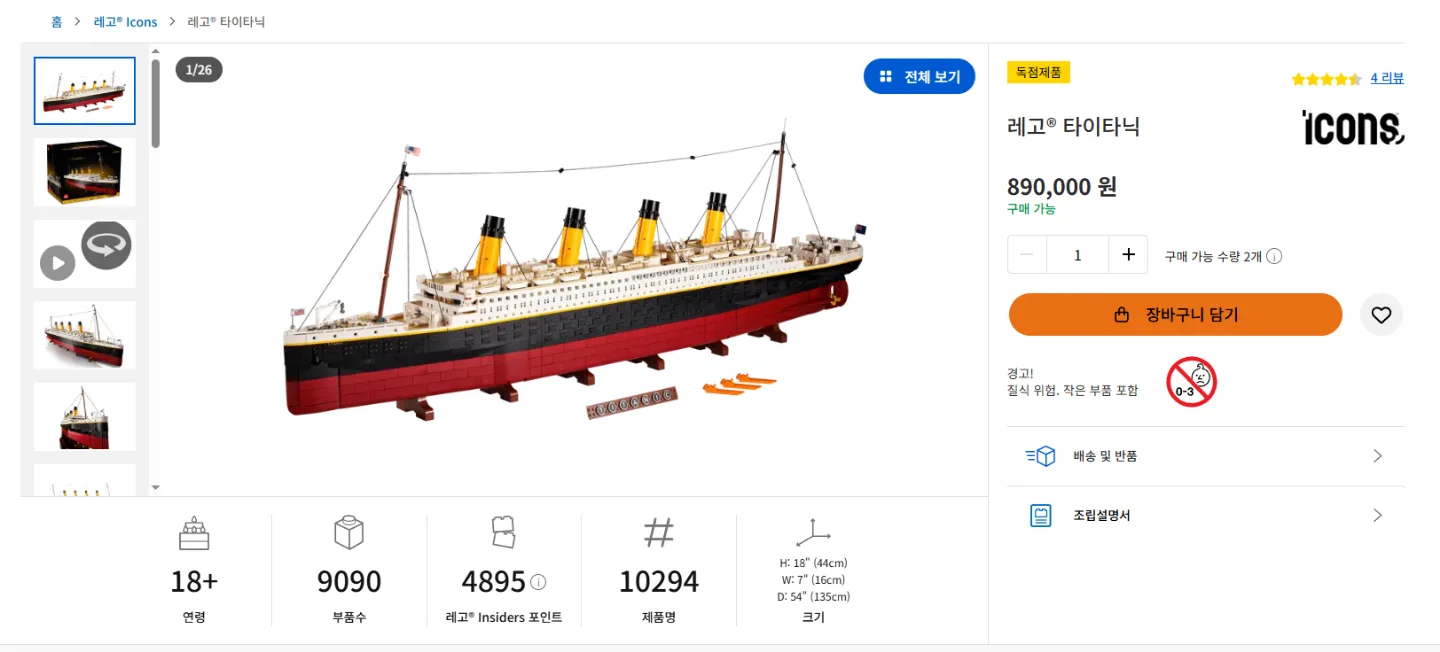Expand 배송 및 반품 section
The height and width of the screenshot is (652, 1440).
[x=1377, y=456]
